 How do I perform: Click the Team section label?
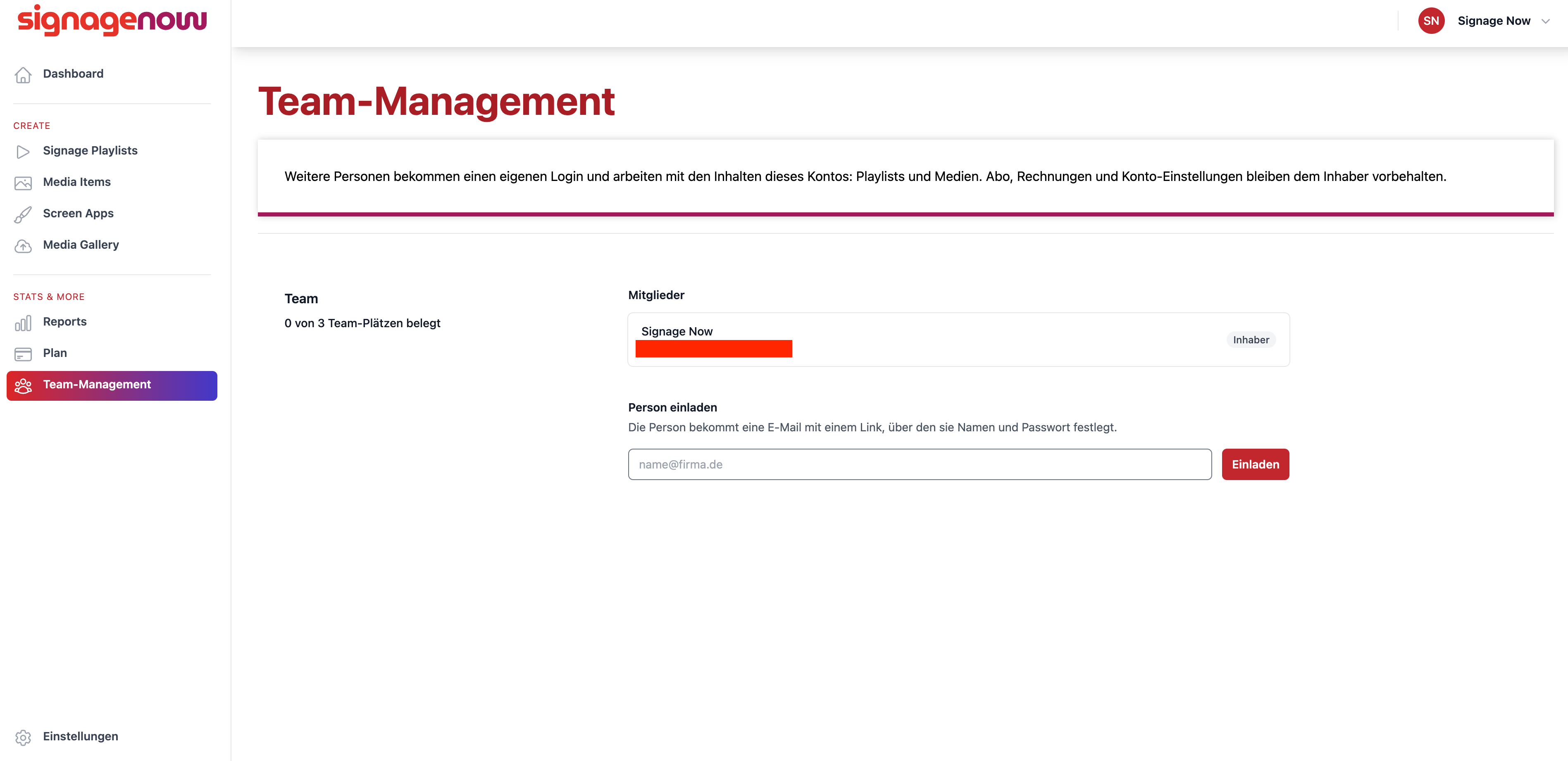[301, 299]
